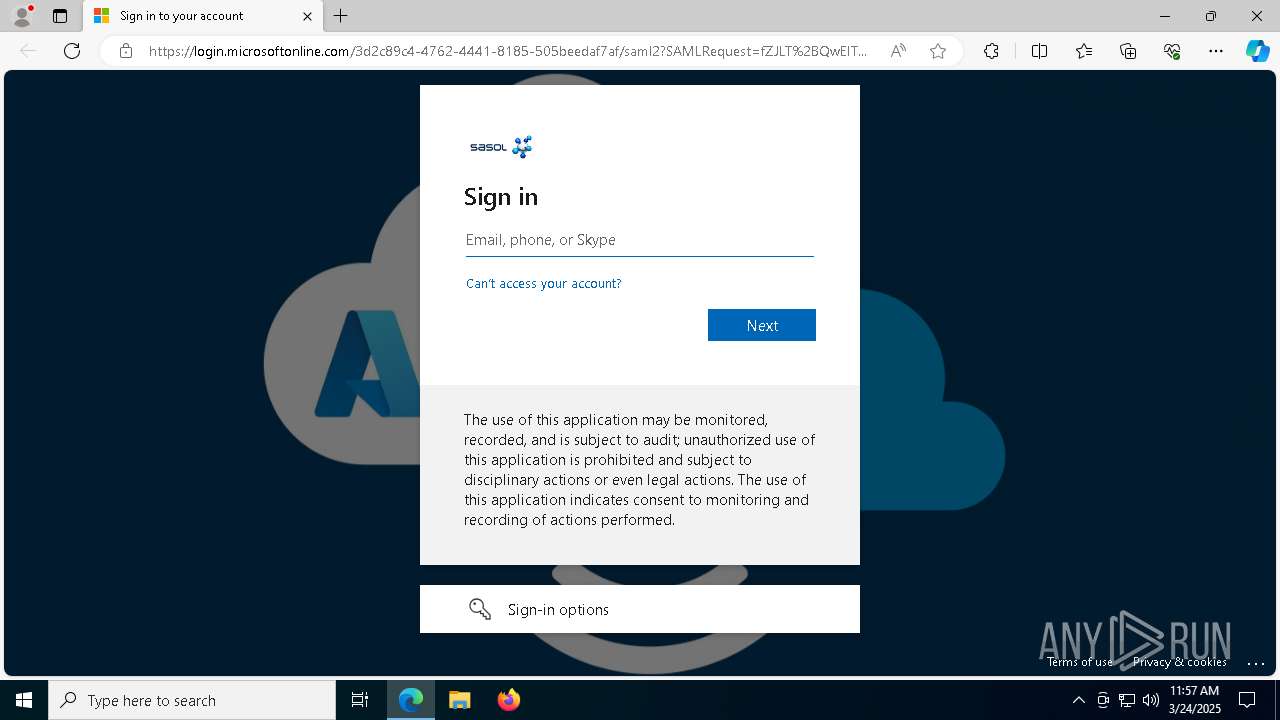Screen dimensions: 1280x720
Task: Open Sign-in options
Action: [x=640, y=609]
